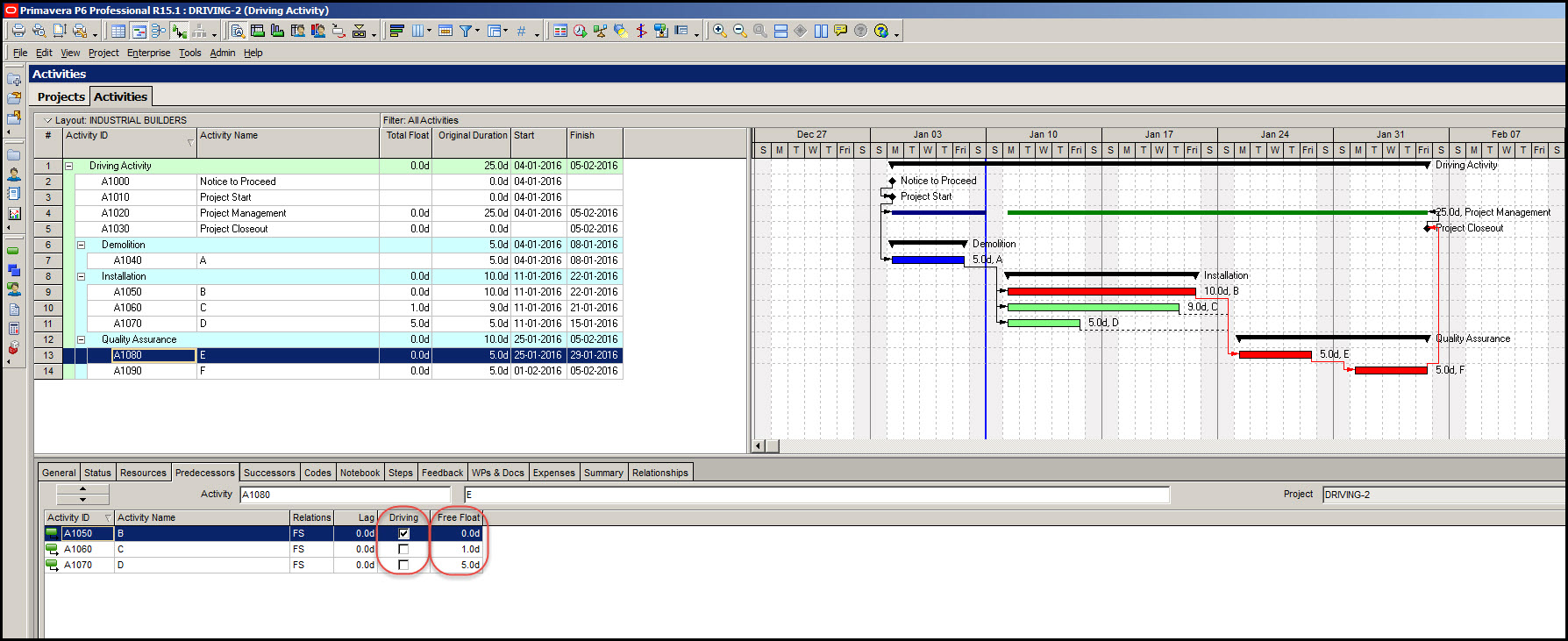Image resolution: width=1568 pixels, height=641 pixels.
Task: Click the Zoom In magnifier
Action: (719, 31)
